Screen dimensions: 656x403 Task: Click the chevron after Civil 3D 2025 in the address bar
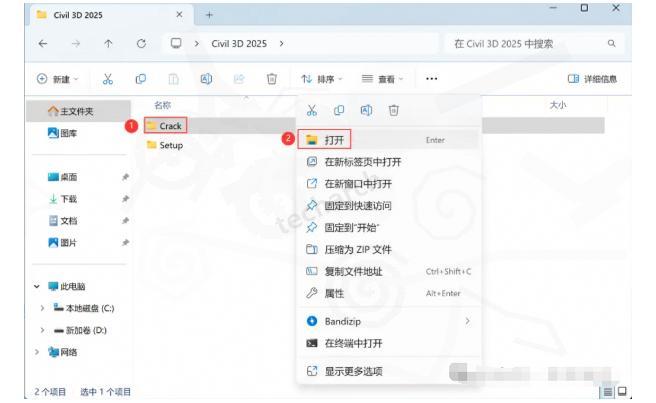point(282,44)
